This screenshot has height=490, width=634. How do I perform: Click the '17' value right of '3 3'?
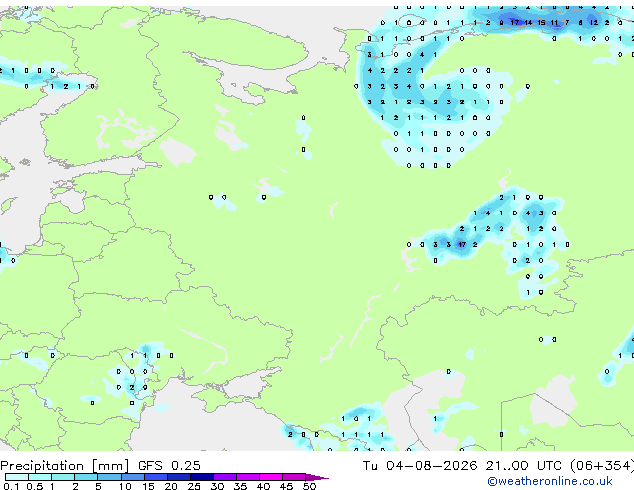[x=462, y=245]
